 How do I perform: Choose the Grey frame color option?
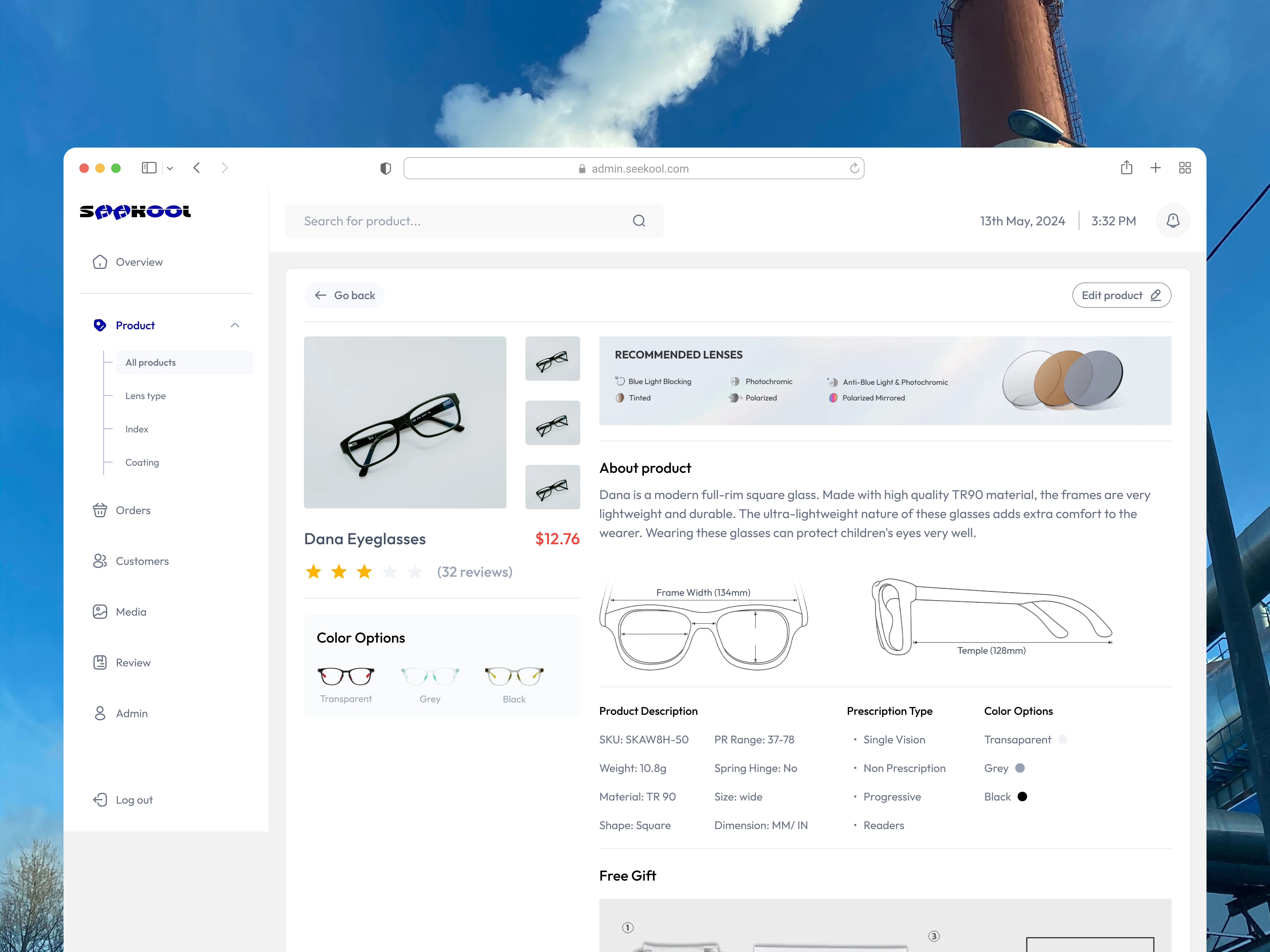click(x=430, y=685)
